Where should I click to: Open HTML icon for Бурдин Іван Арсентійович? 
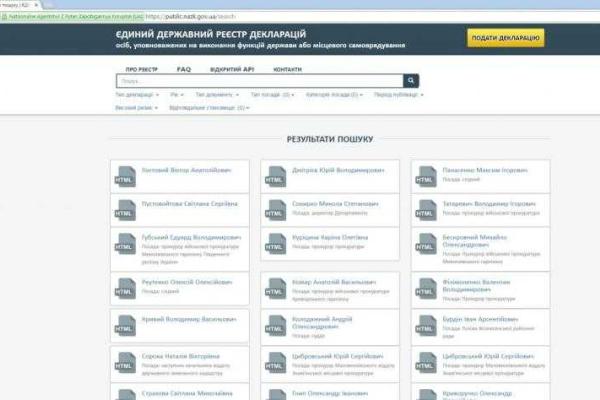click(x=426, y=326)
